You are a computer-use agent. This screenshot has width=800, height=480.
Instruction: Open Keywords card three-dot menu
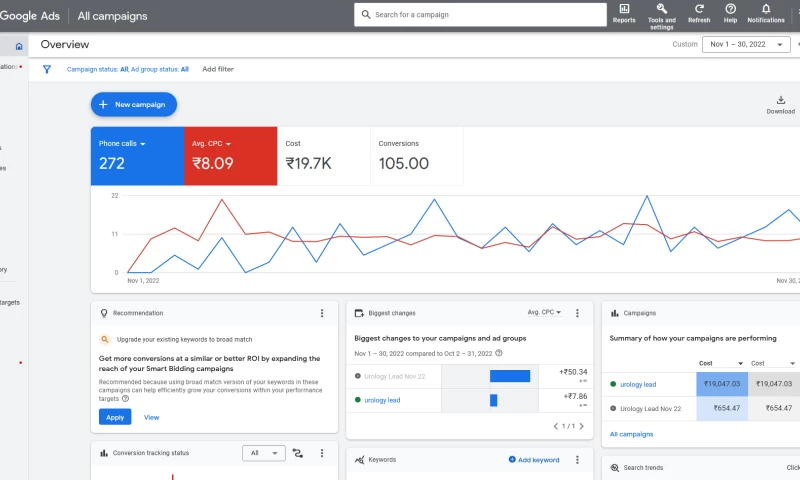(x=577, y=460)
